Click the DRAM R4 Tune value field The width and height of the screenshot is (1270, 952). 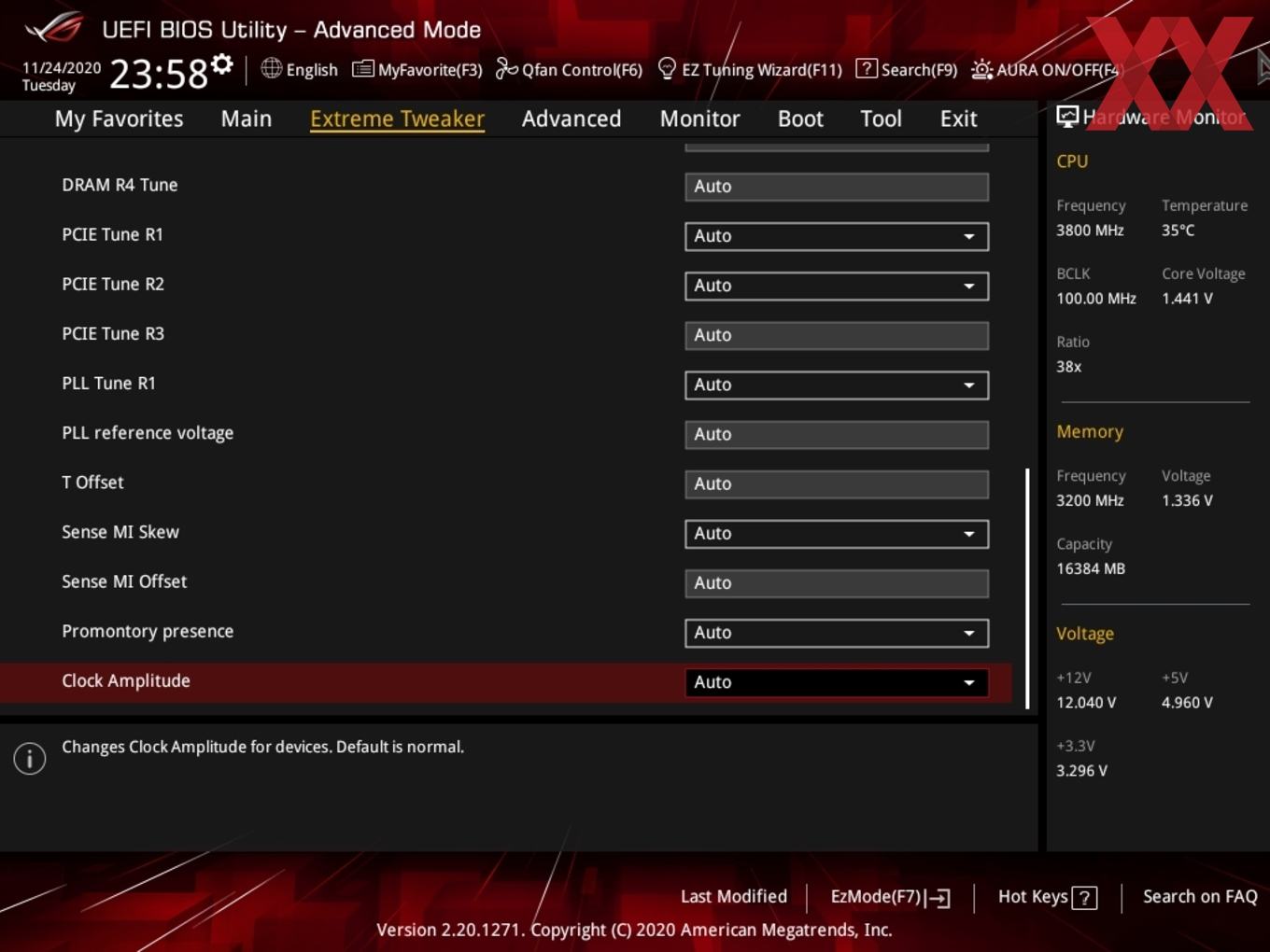point(837,187)
